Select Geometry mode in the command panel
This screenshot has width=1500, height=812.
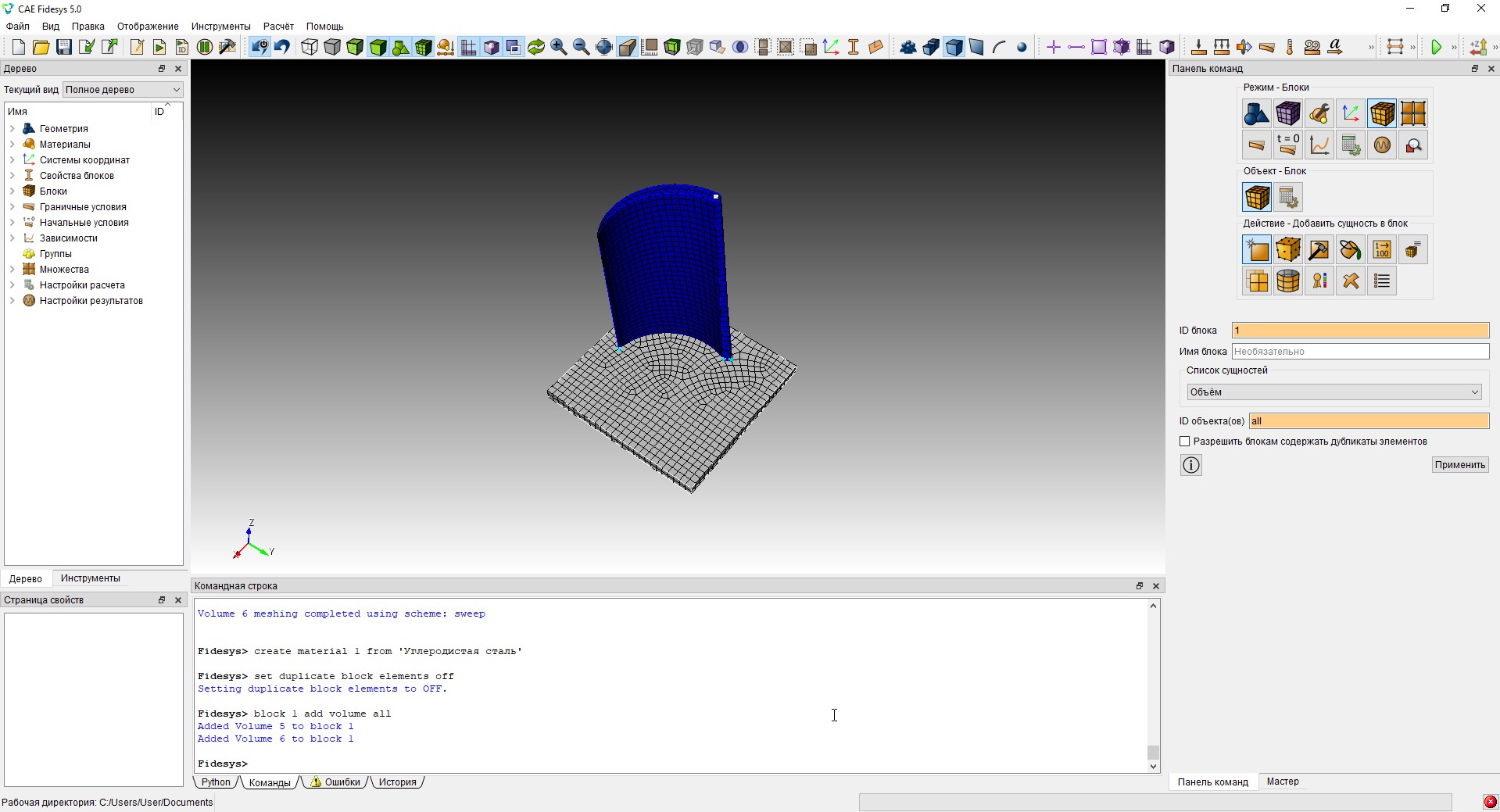tap(1257, 114)
